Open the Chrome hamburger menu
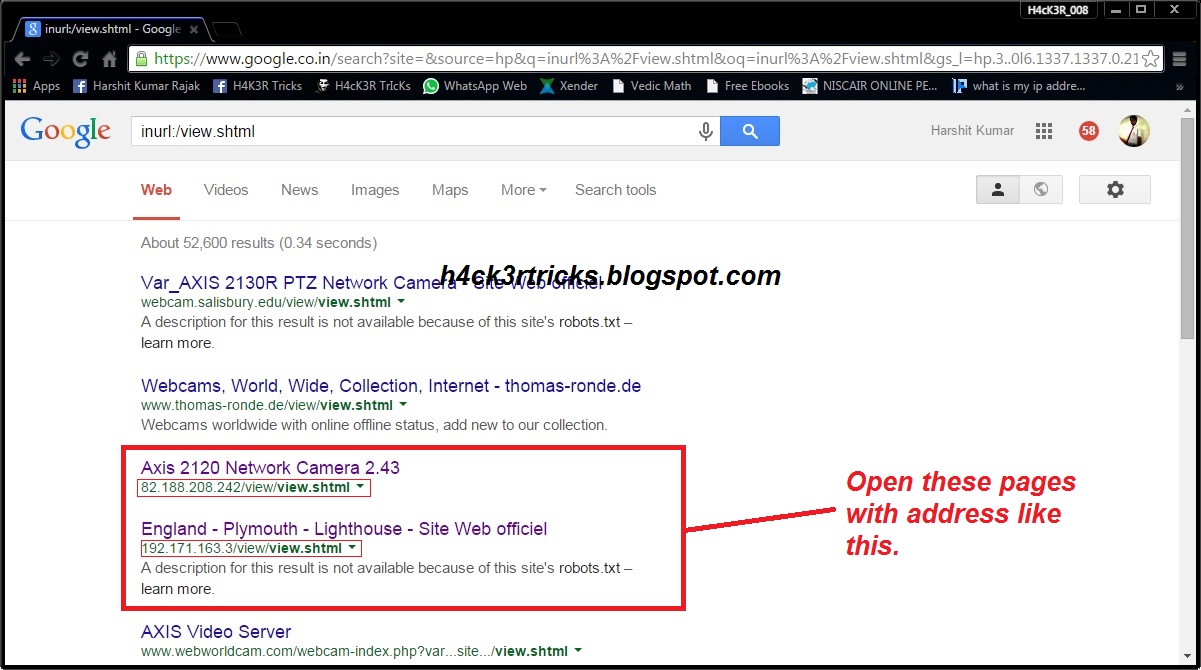 pyautogui.click(x=1179, y=59)
